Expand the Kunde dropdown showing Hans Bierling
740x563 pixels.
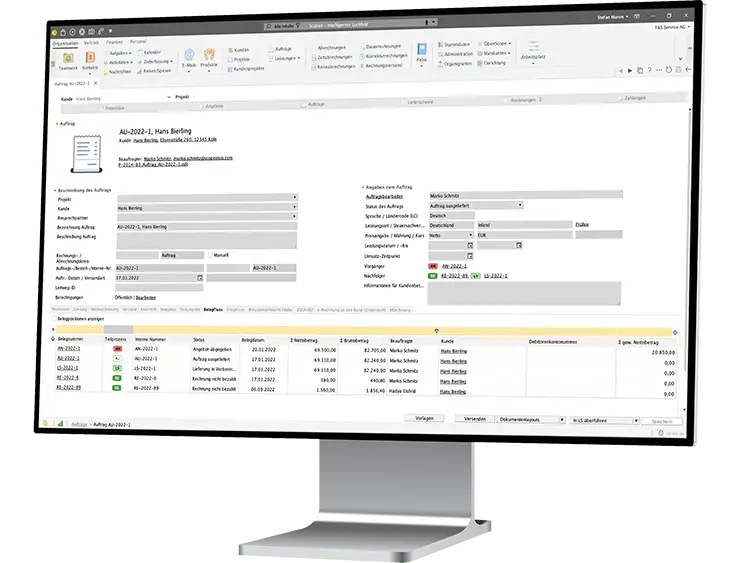[294, 207]
